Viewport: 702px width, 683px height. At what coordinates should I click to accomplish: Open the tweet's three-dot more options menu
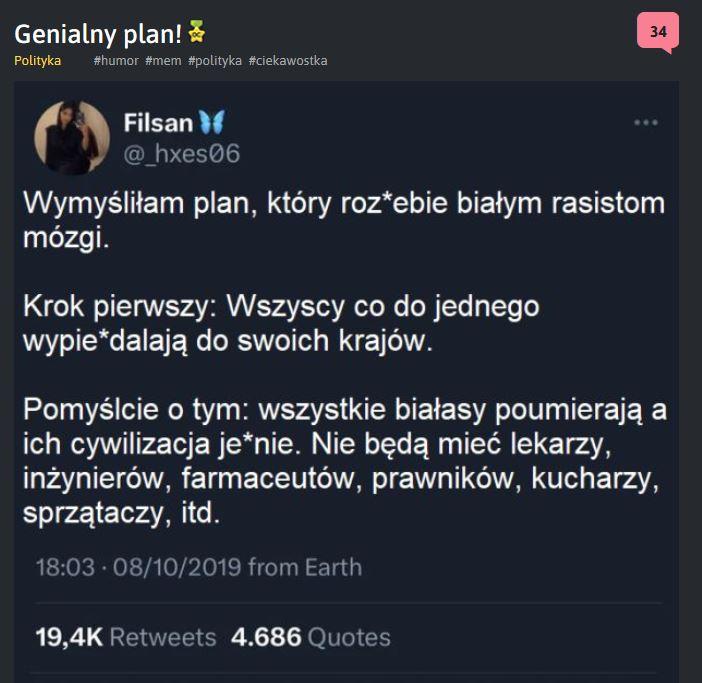pos(645,123)
